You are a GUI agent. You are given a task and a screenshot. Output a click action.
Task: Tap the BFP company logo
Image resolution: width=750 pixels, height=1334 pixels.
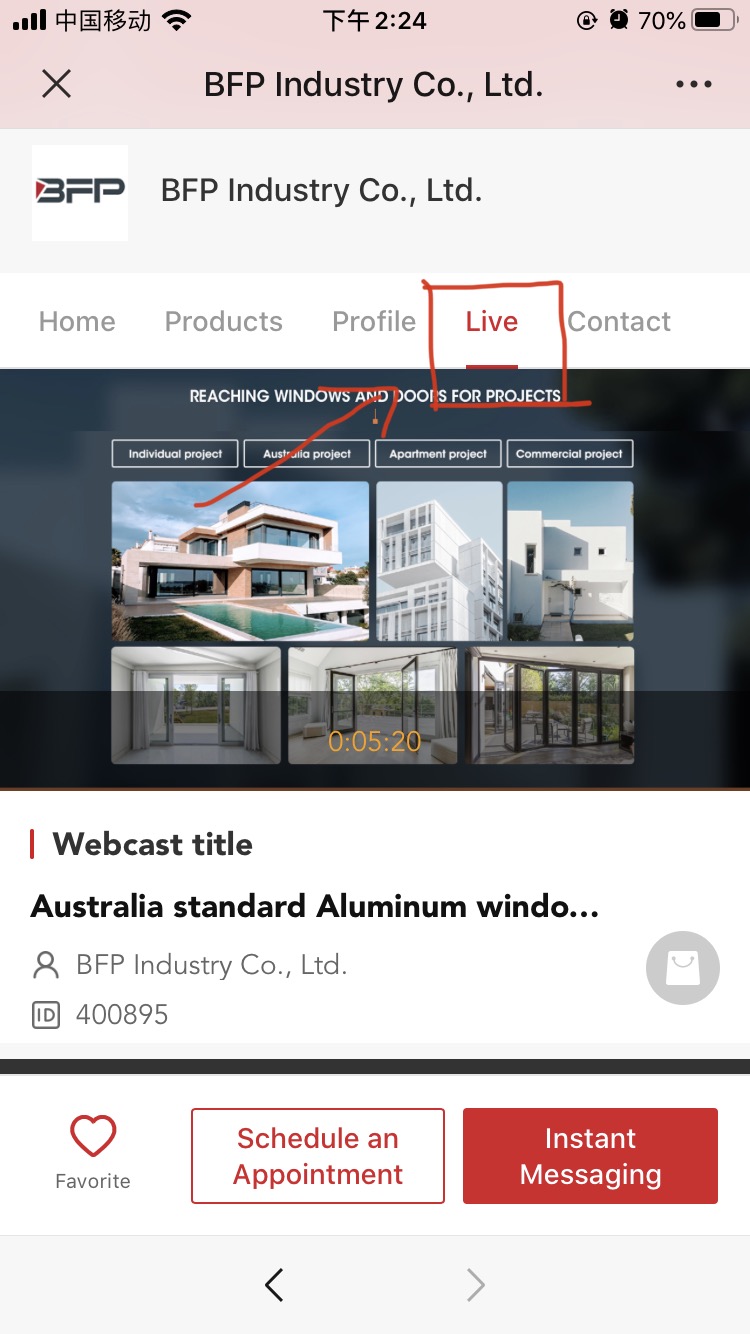(80, 192)
